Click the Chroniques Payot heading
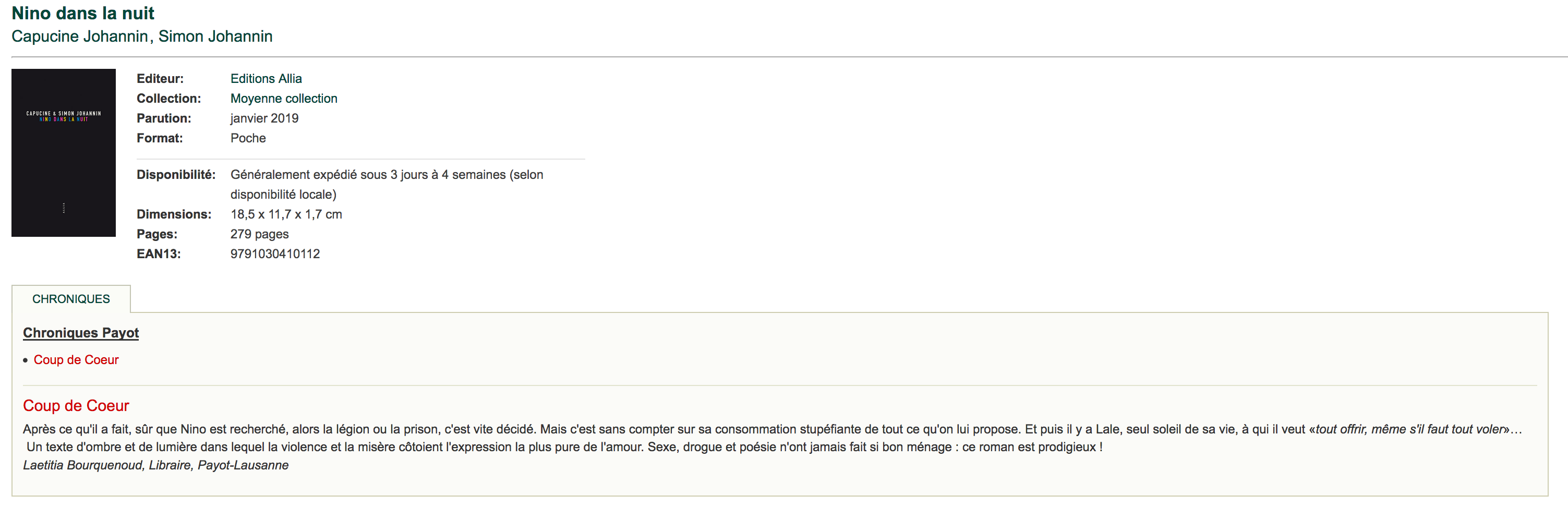Screen dimensions: 1568x531 point(81,332)
